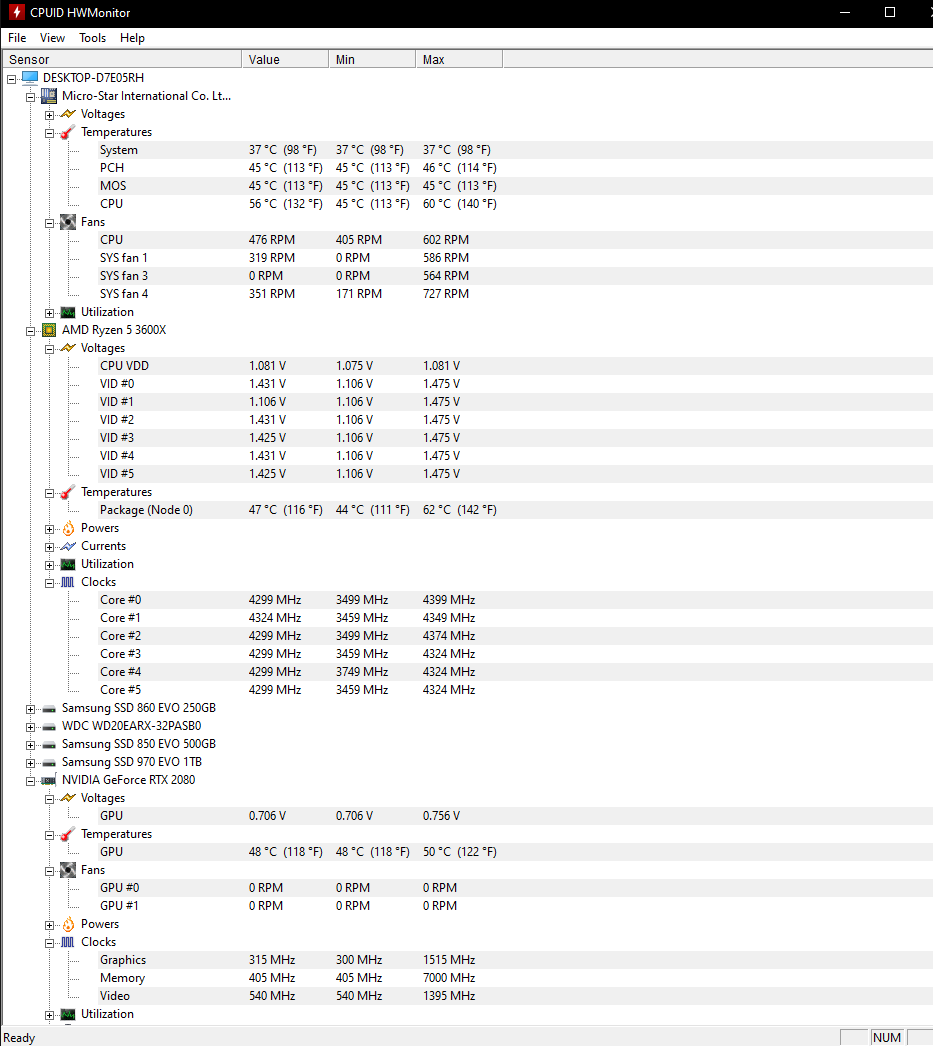Expand the Samsung SSD 860 EVO 250GB node
The width and height of the screenshot is (933, 1046).
[30, 710]
